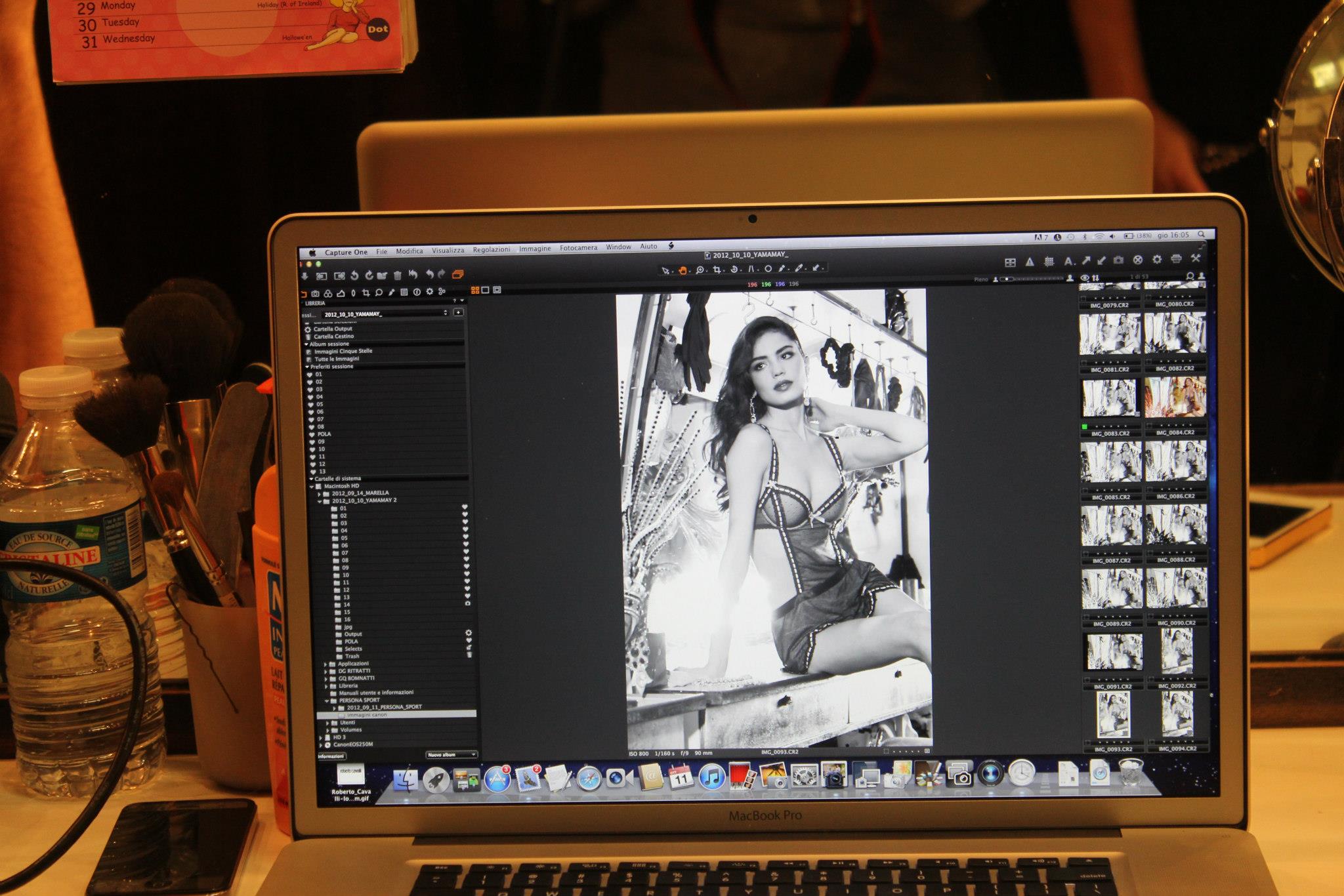Select the orange Pan hand cursor tool

tap(682, 270)
